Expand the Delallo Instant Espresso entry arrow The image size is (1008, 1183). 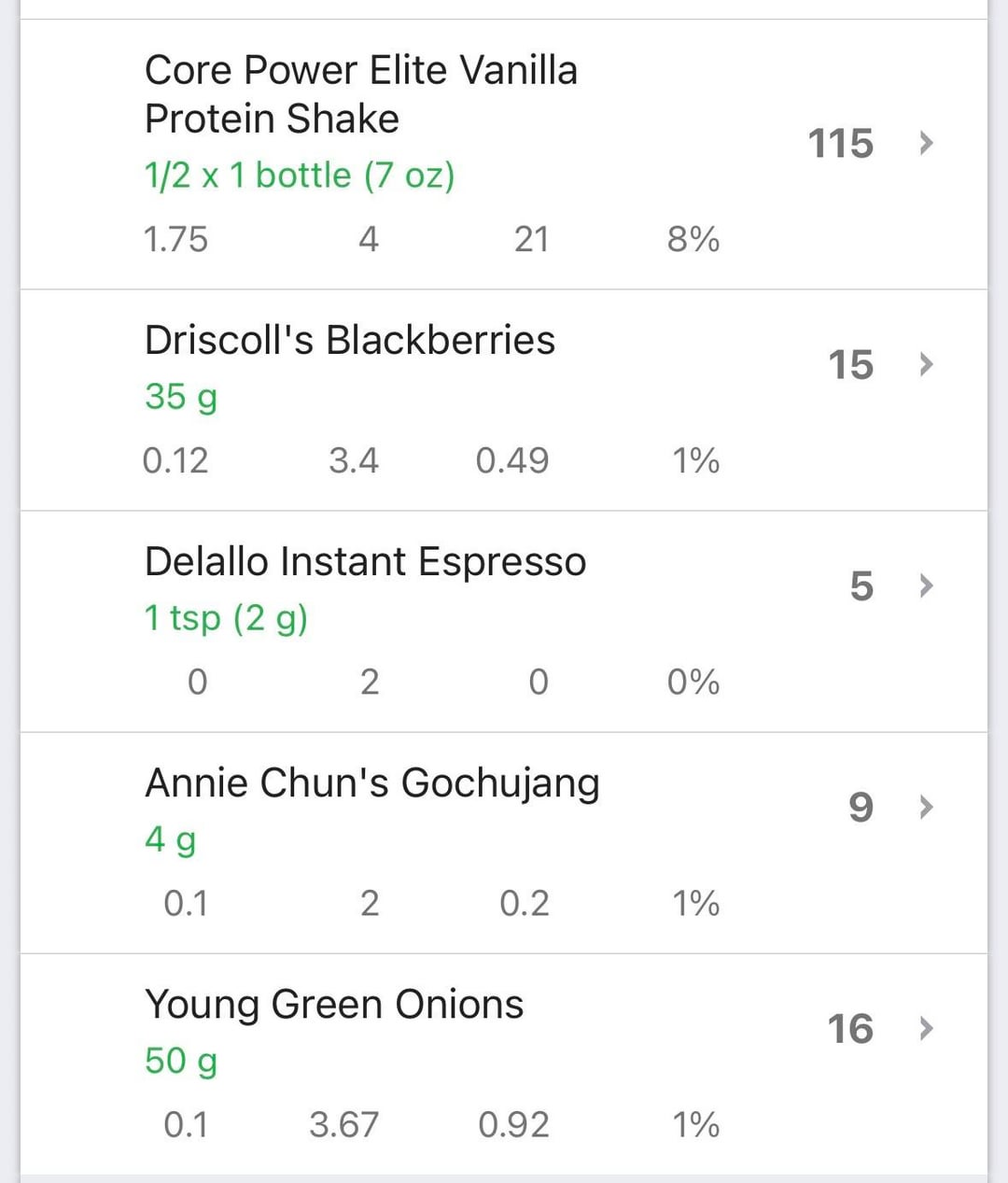pyautogui.click(x=925, y=585)
